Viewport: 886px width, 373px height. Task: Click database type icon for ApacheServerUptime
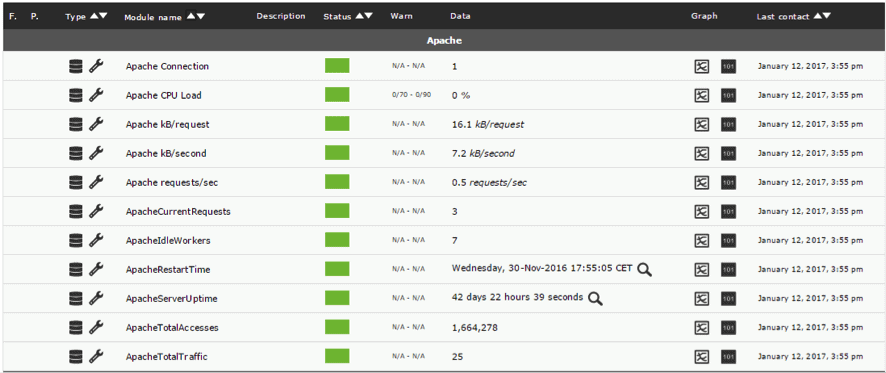[75, 298]
